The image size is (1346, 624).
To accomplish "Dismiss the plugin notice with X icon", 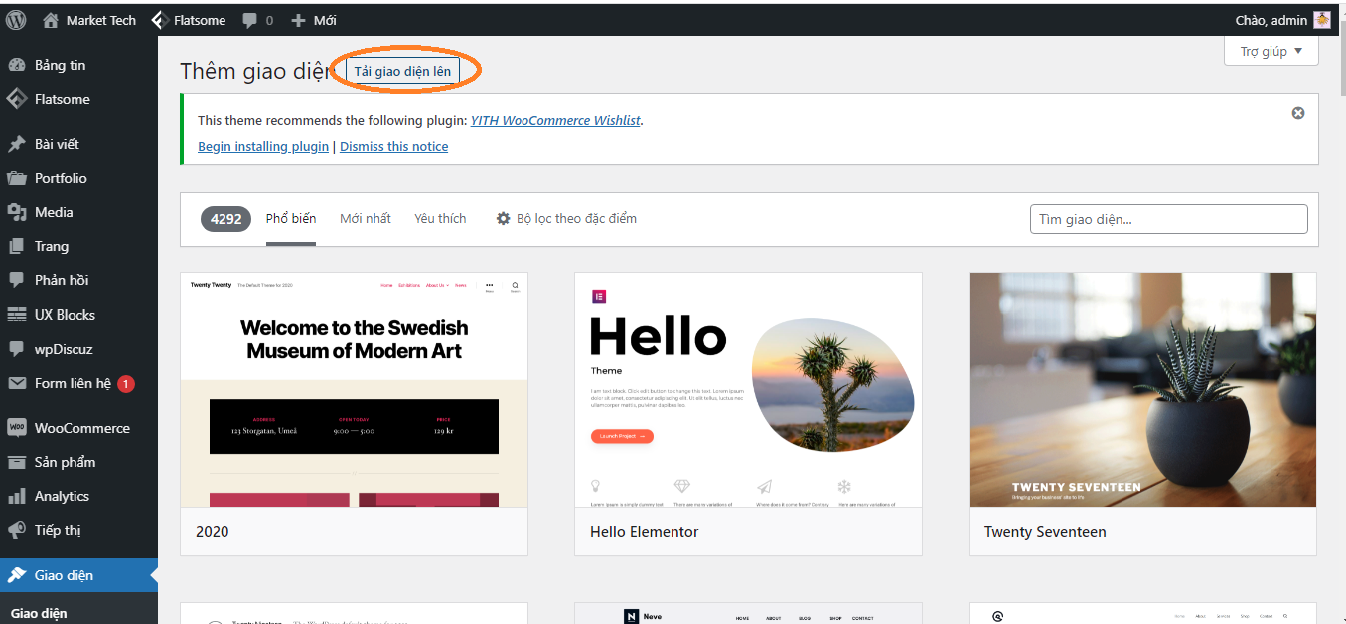I will pos(1298,113).
